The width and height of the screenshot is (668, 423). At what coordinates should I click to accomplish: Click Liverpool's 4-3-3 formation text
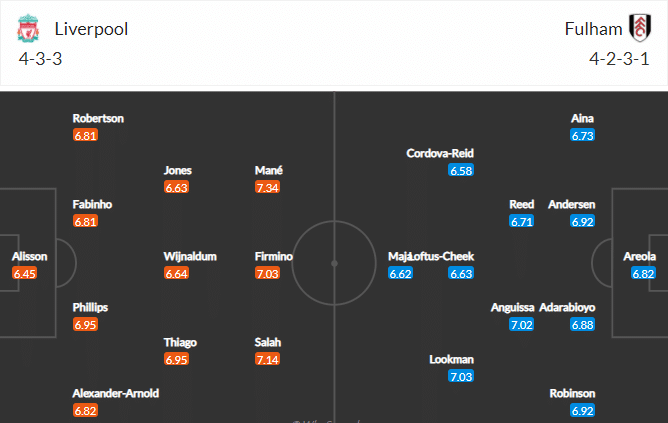point(40,59)
